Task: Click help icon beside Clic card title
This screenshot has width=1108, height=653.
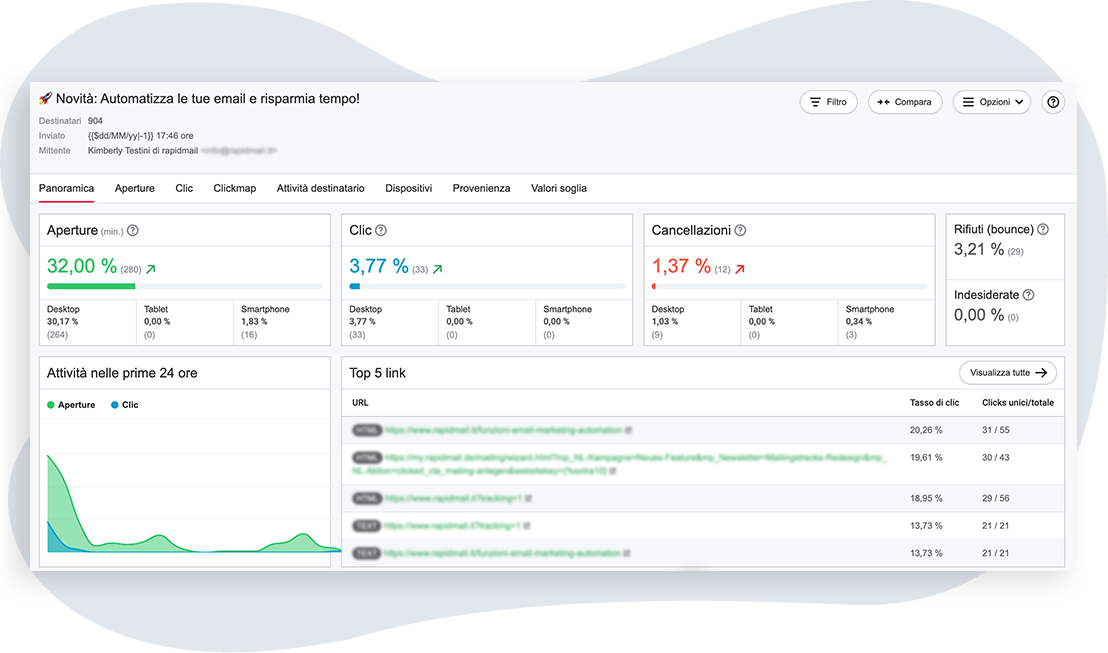Action: pos(381,231)
